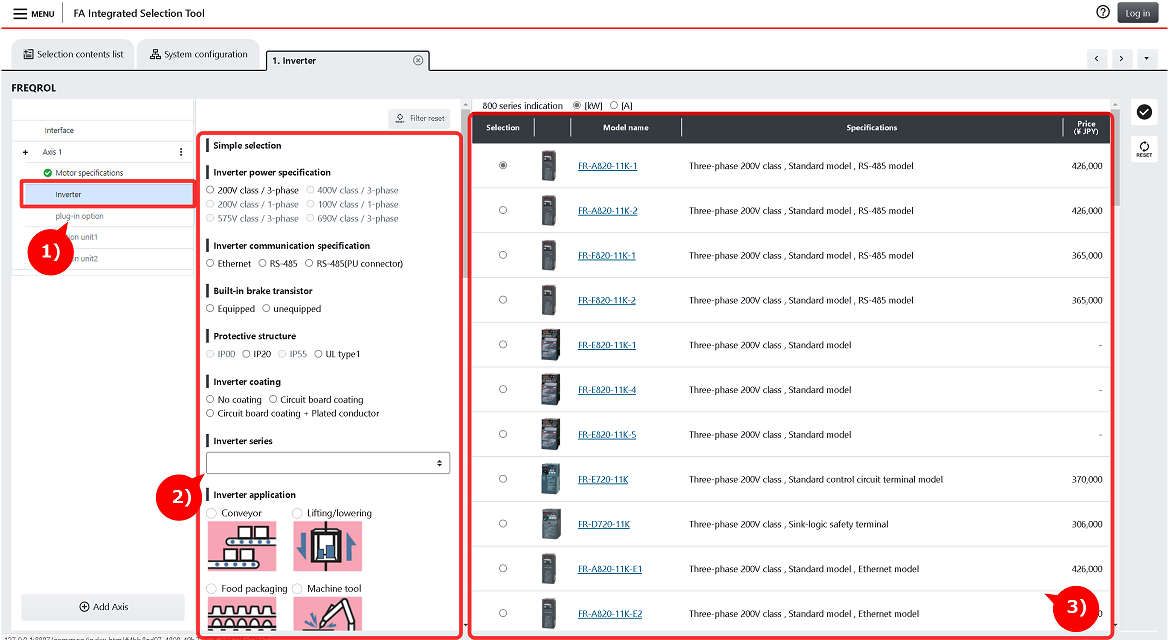Viewport: 1172px width, 640px height.
Task: Select Interface in the tree
Action: tap(59, 130)
